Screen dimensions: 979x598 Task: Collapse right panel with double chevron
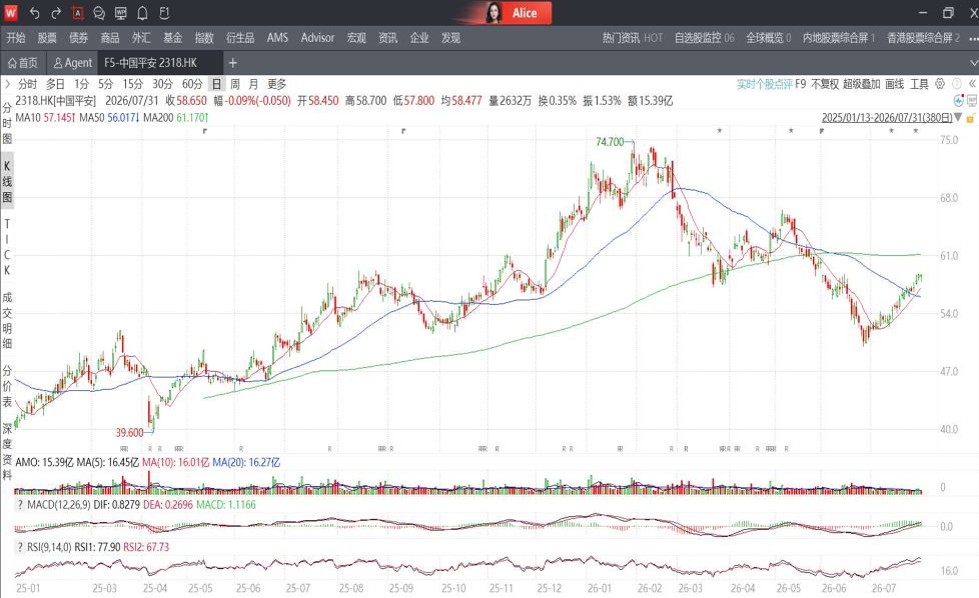point(972,84)
